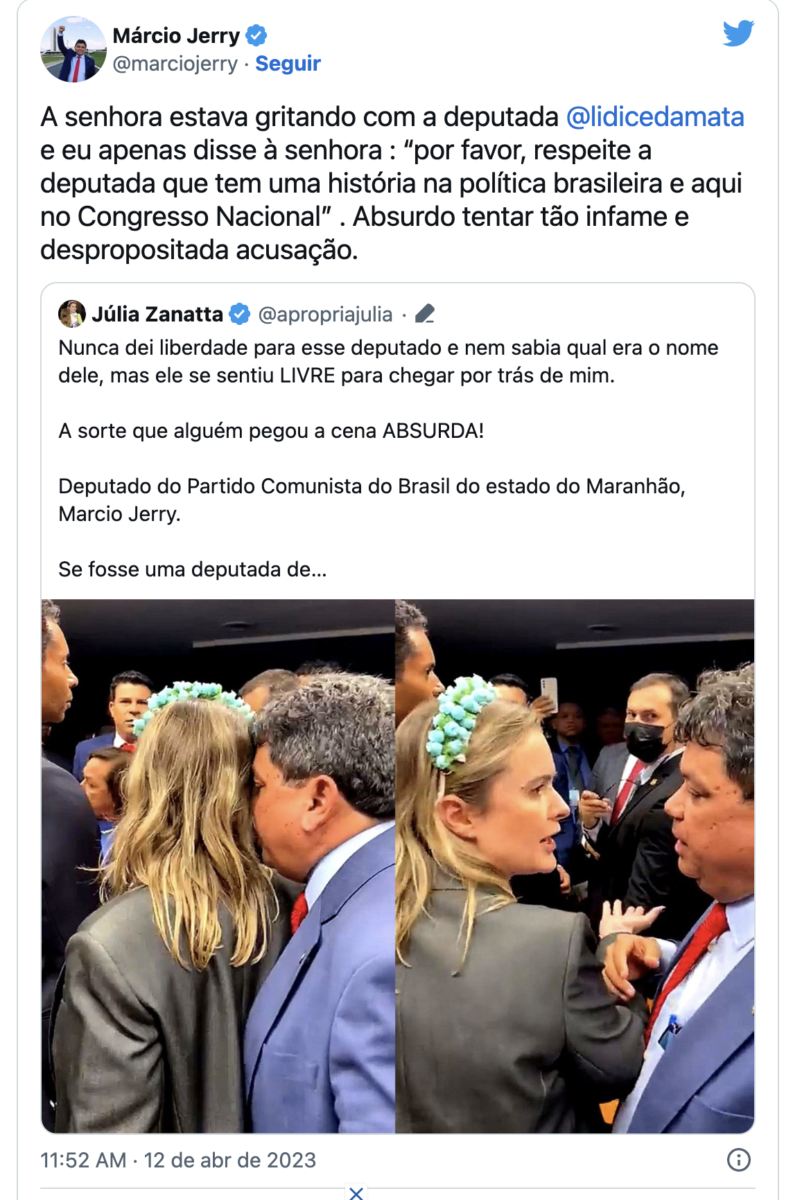Open left photo of man behind woman
The height and width of the screenshot is (1200, 793).
tap(218, 866)
